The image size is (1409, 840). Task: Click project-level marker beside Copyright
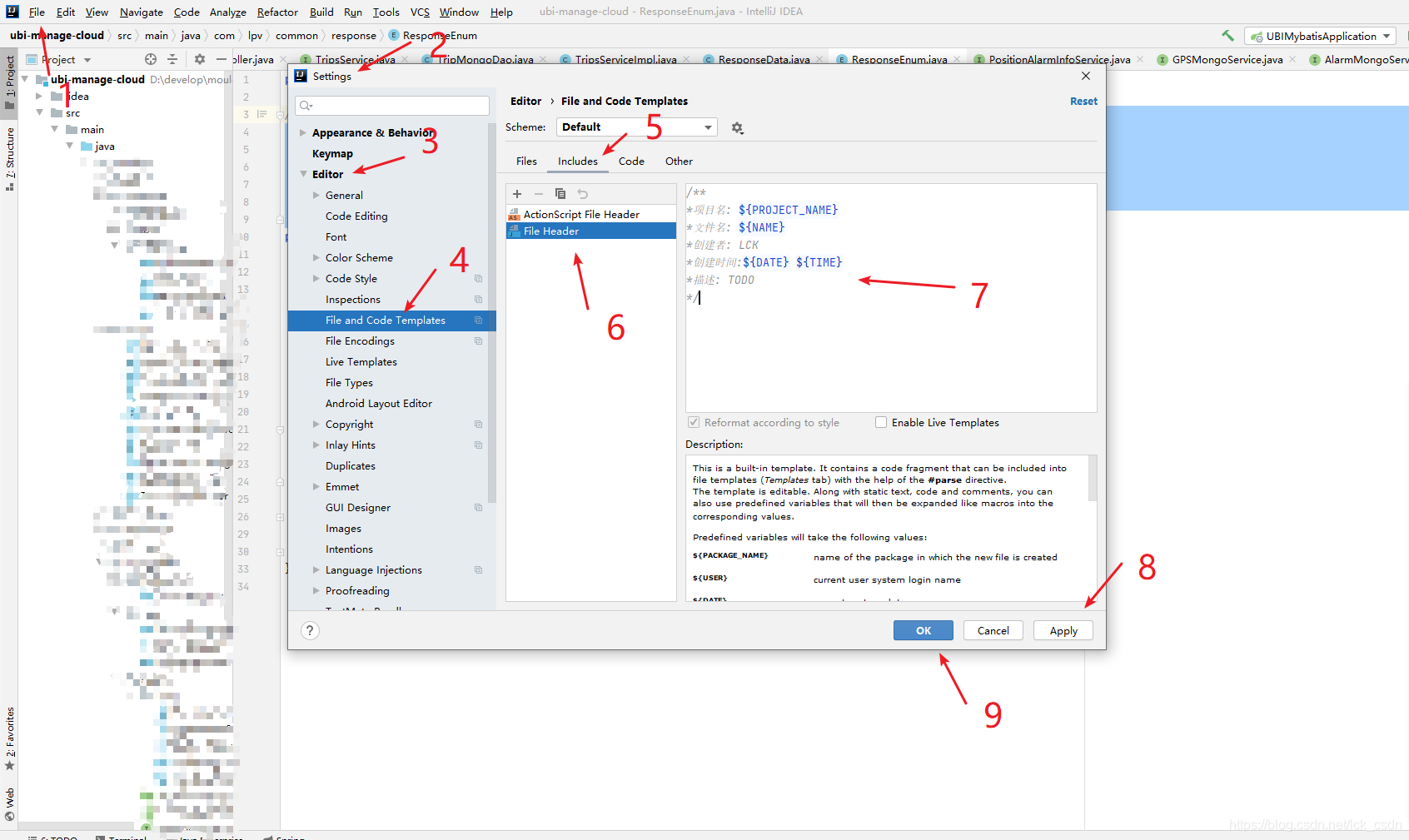478,425
